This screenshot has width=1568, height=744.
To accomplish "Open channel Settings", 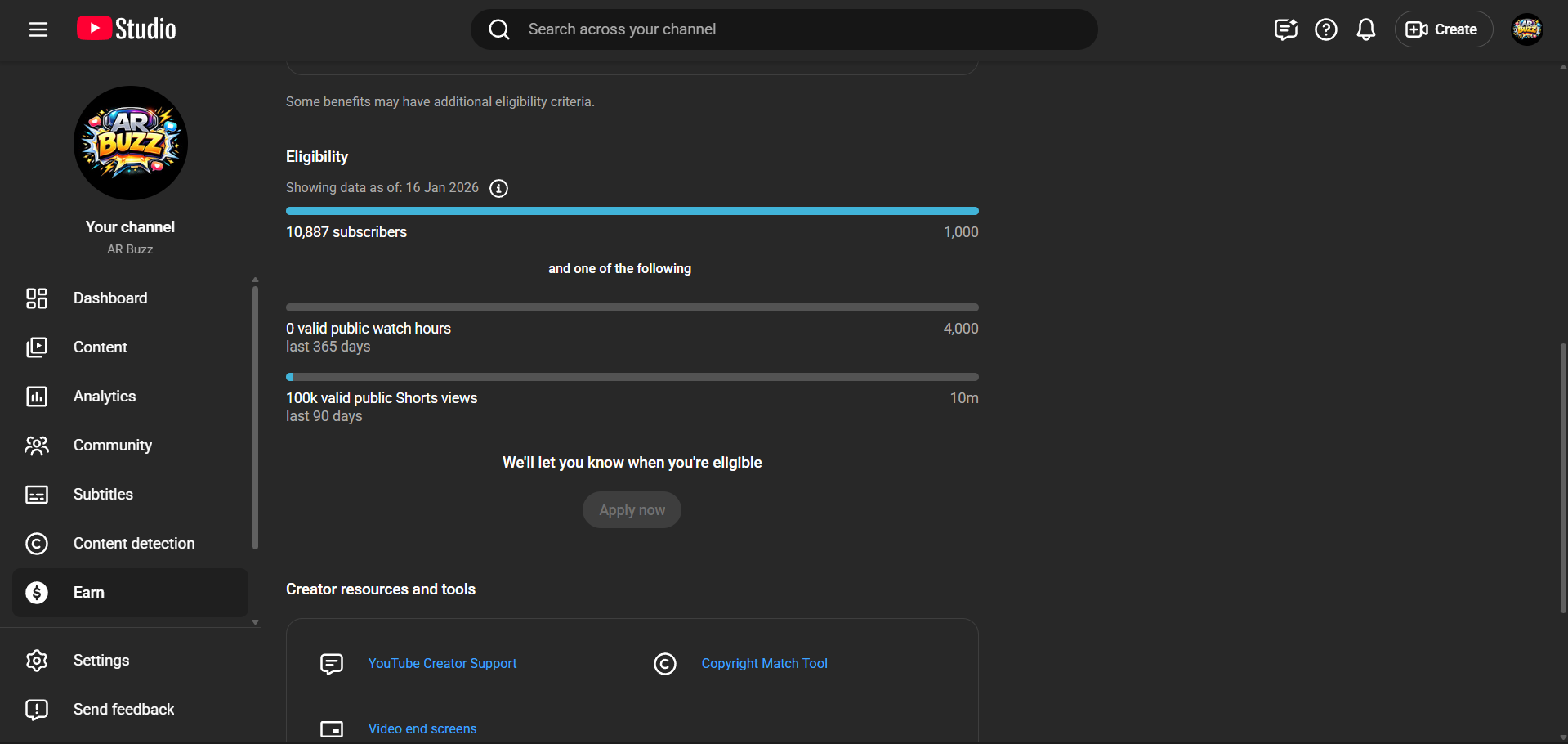I will pos(101,661).
